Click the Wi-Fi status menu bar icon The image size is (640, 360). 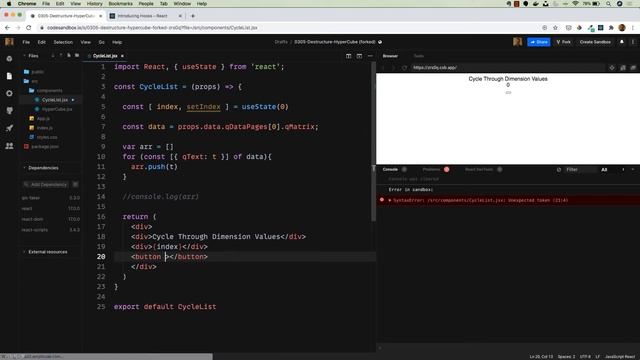[x=575, y=4]
